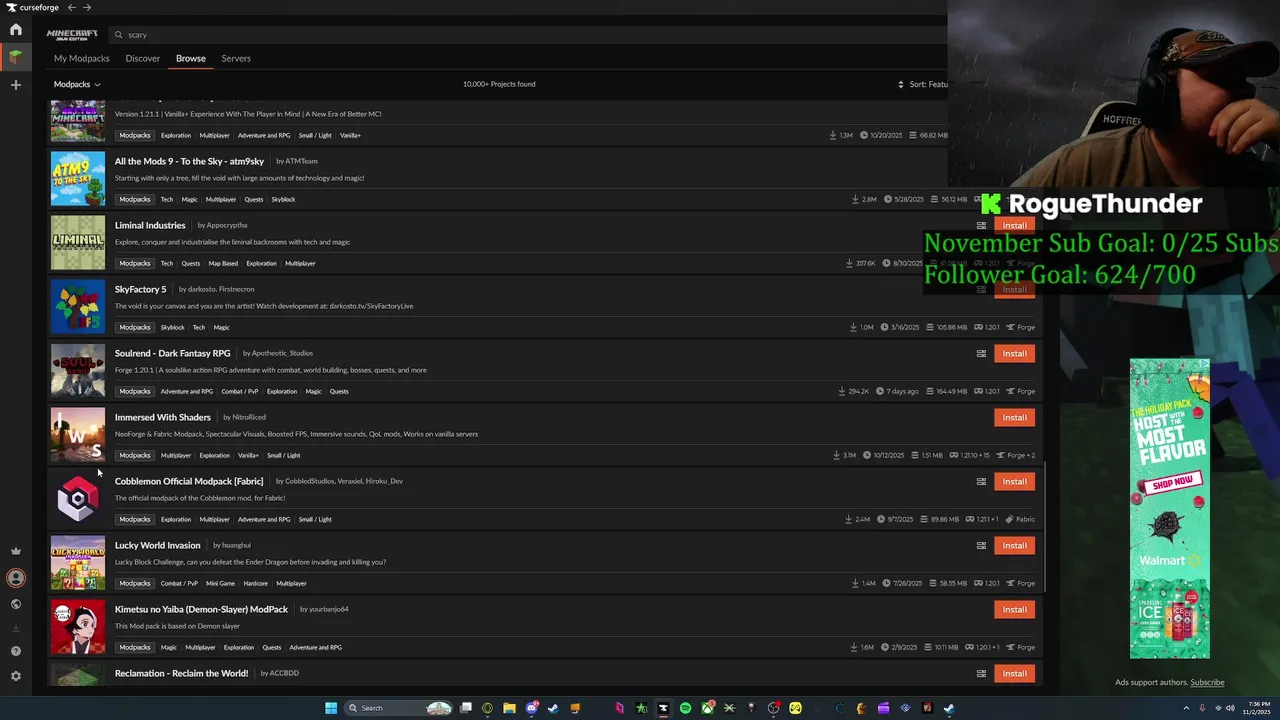The width and height of the screenshot is (1280, 720).
Task: Install Lucky World Invasion modpack
Action: click(1014, 545)
